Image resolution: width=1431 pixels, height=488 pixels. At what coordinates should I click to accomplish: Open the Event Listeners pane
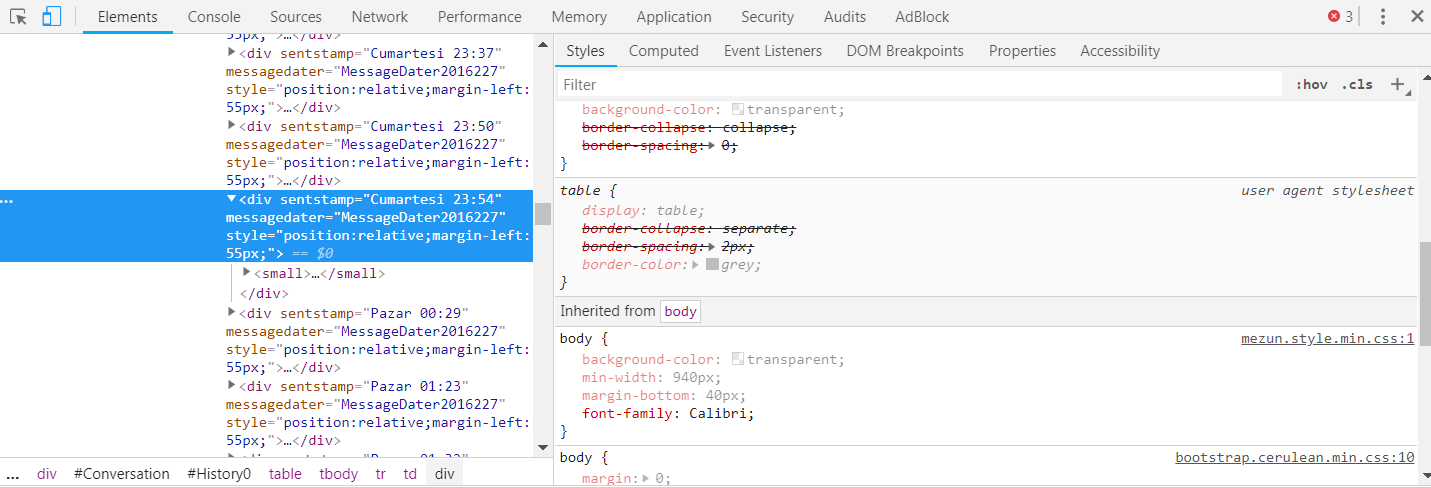[x=772, y=51]
